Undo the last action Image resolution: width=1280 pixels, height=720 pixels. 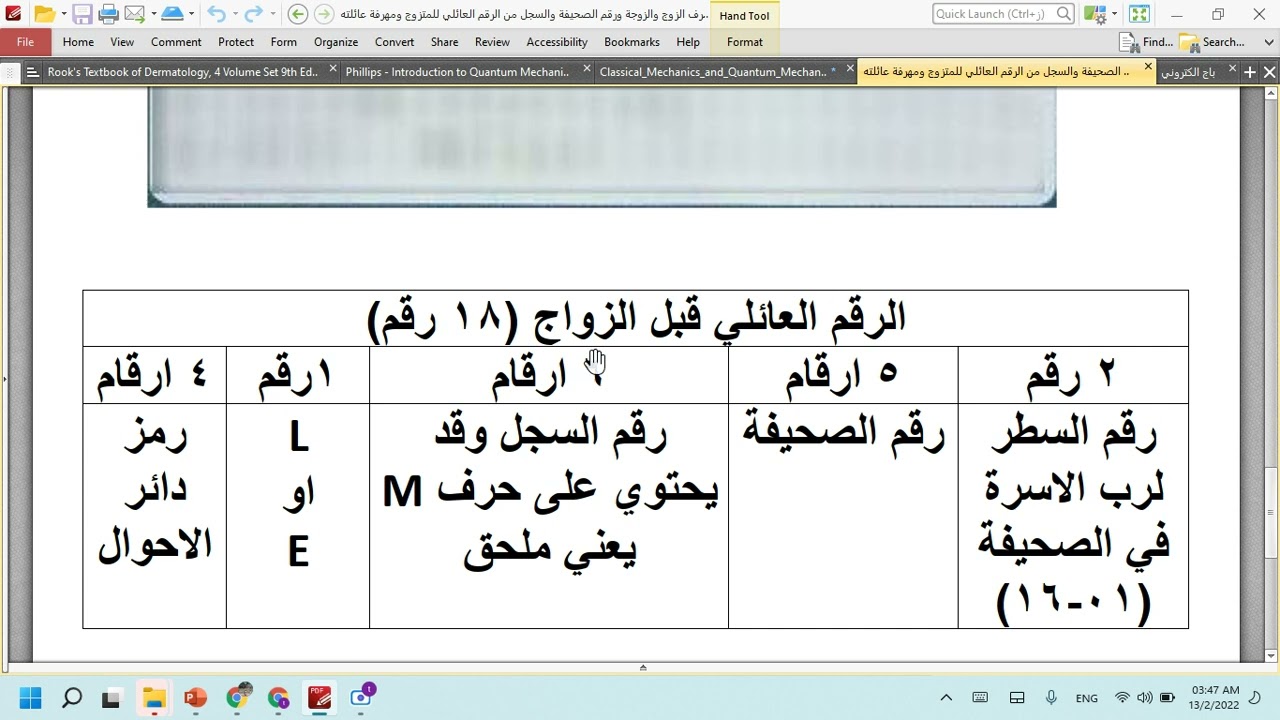[216, 14]
